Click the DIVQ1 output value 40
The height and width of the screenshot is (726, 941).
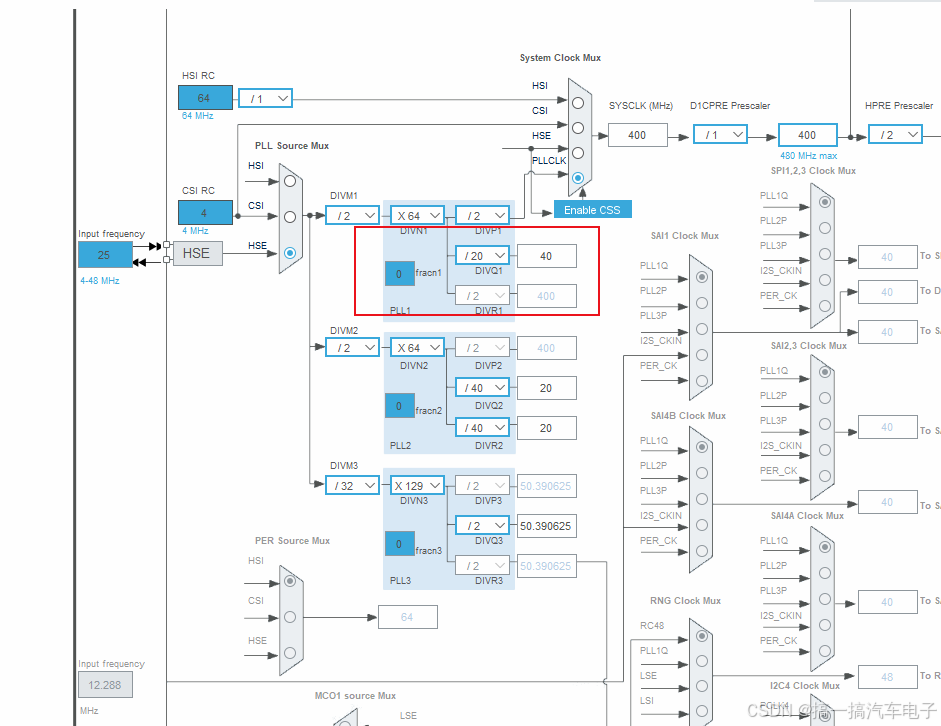(x=546, y=256)
